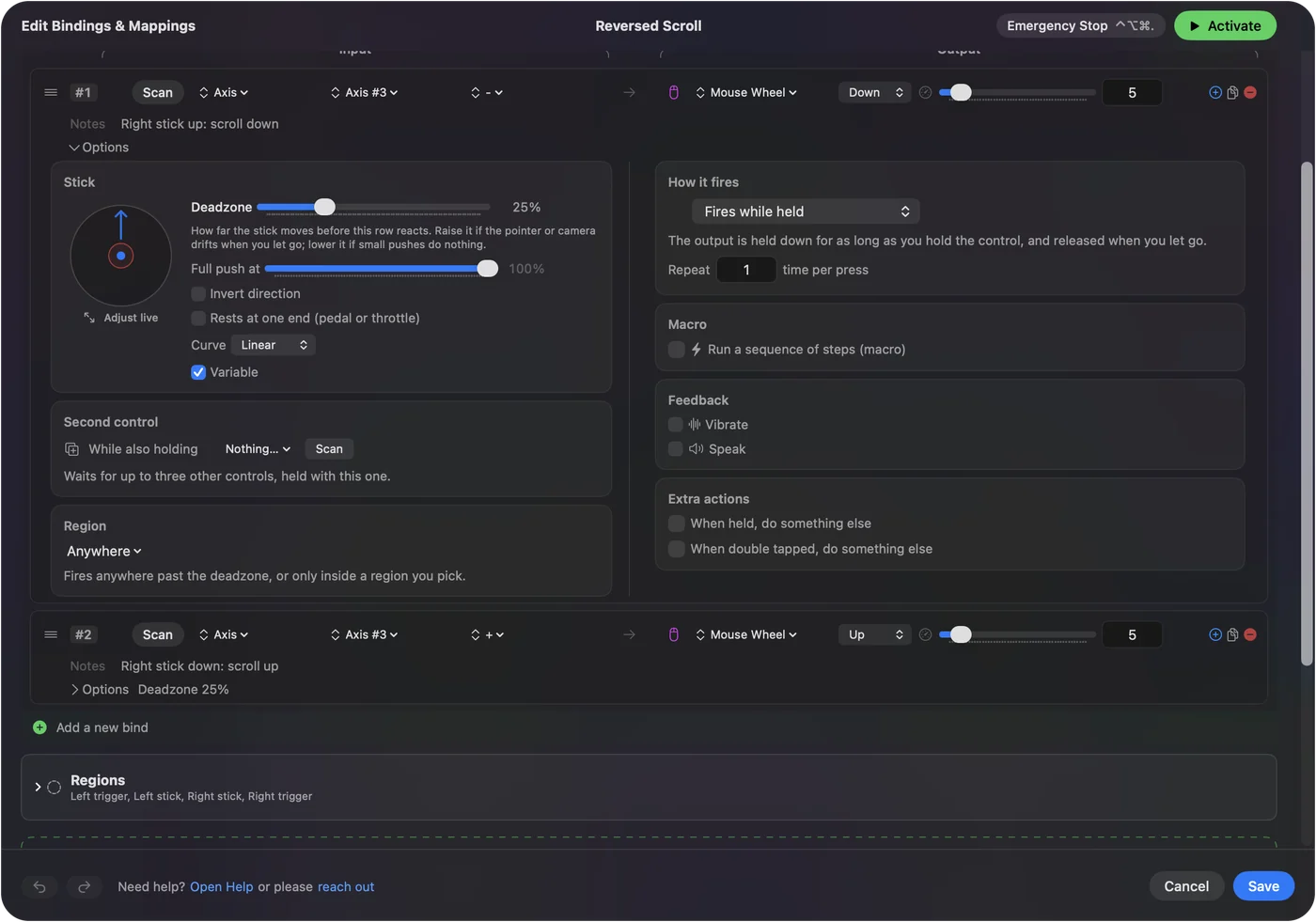Expand the Regions section
Image resolution: width=1316 pixels, height=922 pixels.
(38, 787)
